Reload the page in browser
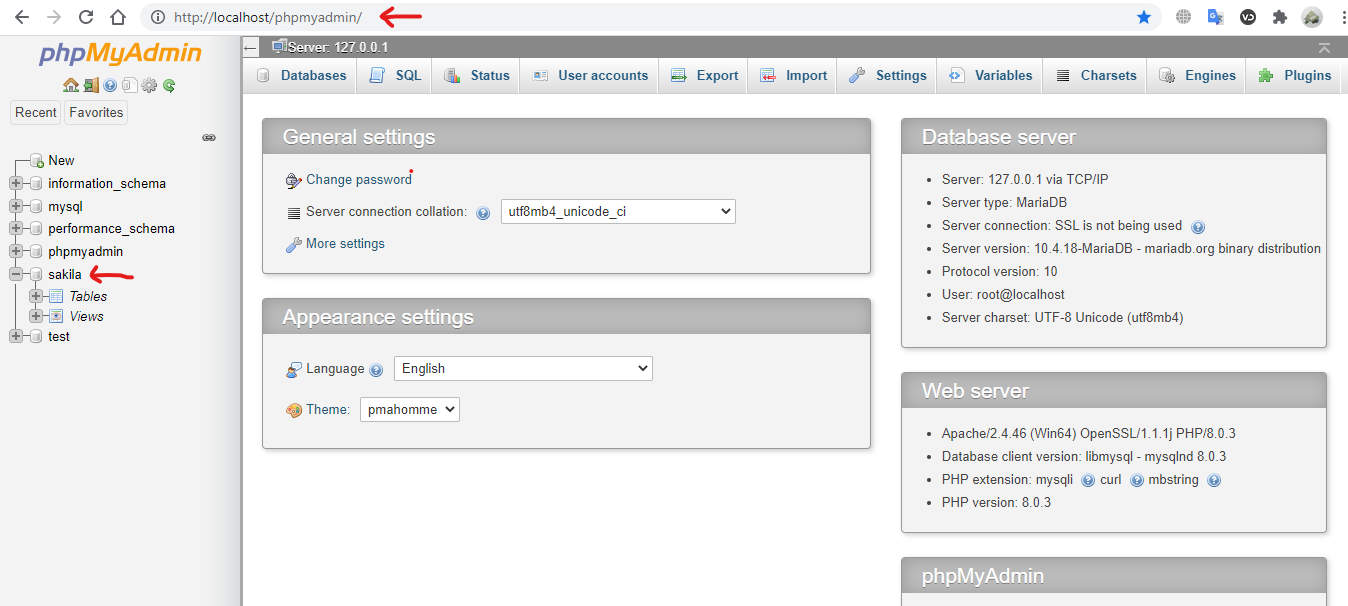 click(x=86, y=17)
